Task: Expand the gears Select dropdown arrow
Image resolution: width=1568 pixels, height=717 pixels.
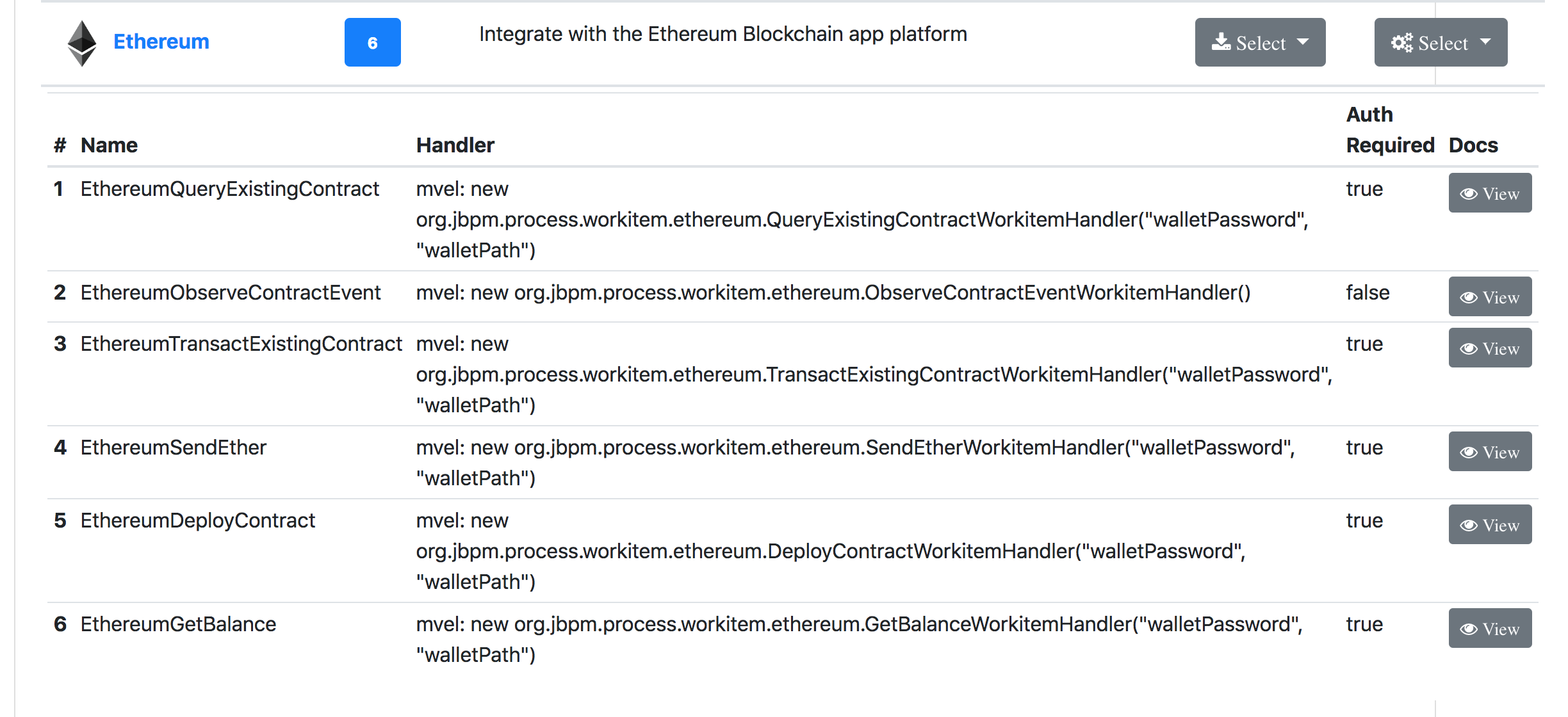Action: point(1486,42)
